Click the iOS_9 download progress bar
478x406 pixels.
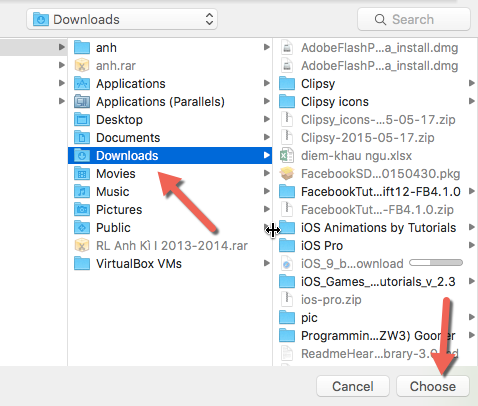tap(436, 263)
